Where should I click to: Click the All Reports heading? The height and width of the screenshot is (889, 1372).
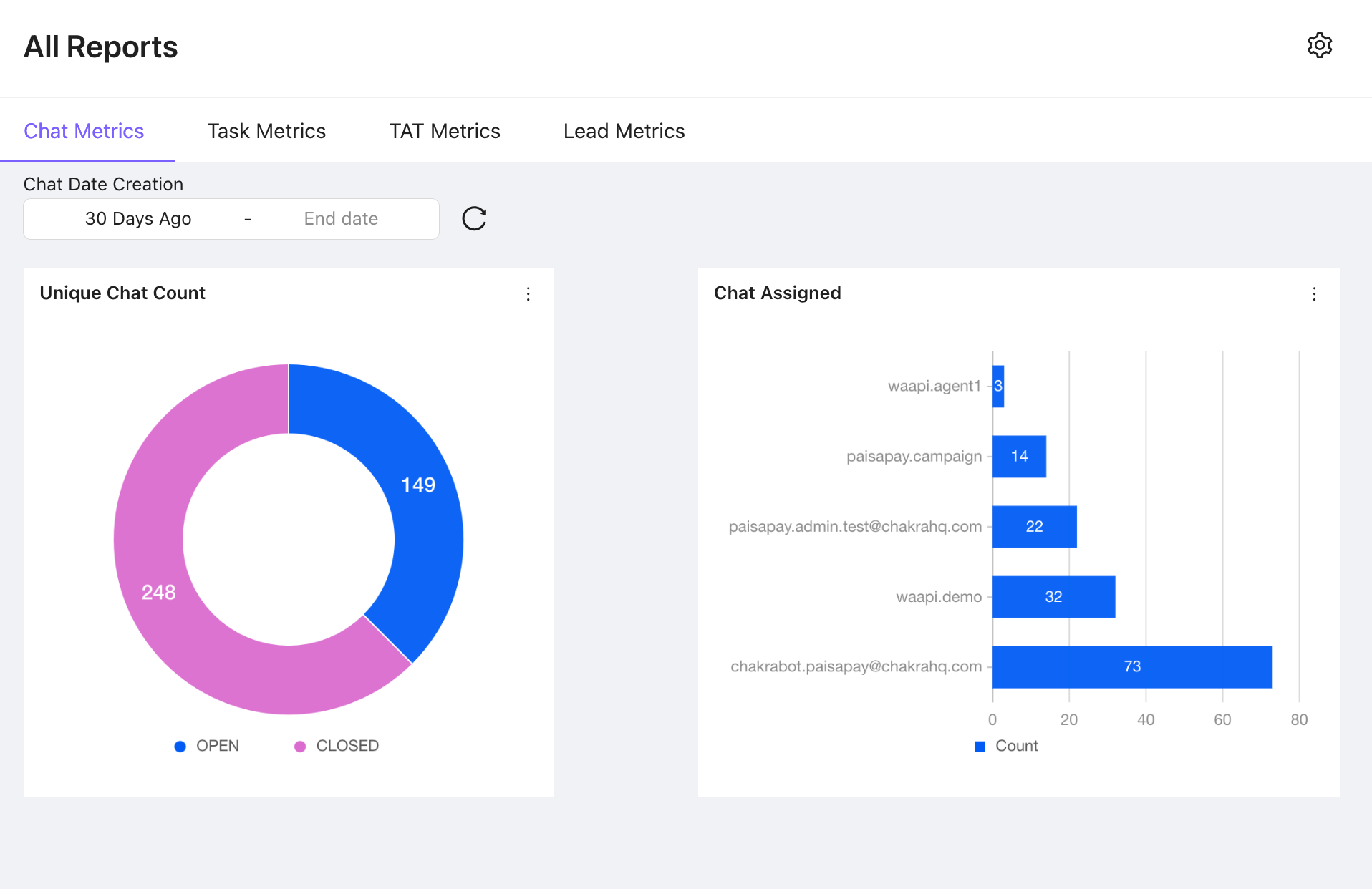tap(101, 47)
